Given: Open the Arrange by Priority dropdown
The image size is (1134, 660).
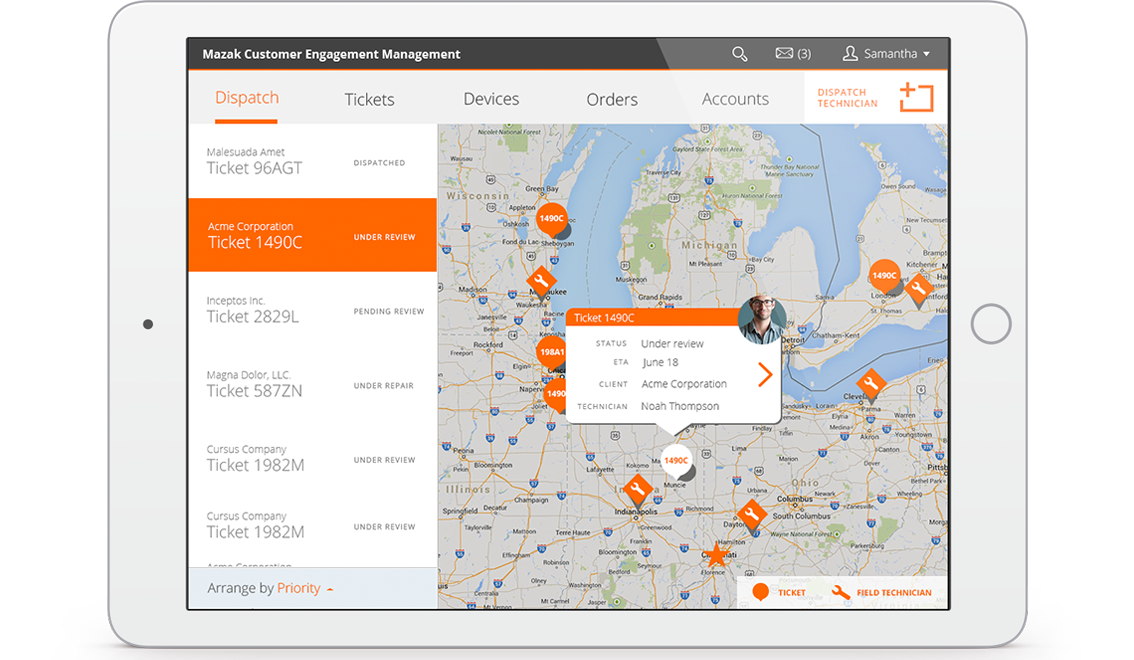Looking at the screenshot, I should point(270,588).
